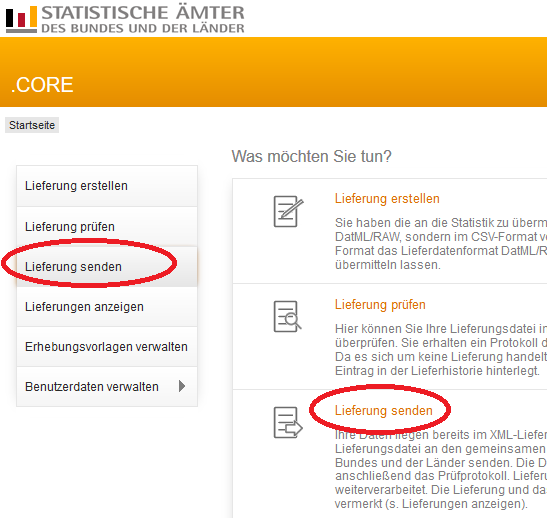Click the Lieferung erstellen description paragraph
Screen dimensions: 547x518
pyautogui.click(x=441, y=244)
